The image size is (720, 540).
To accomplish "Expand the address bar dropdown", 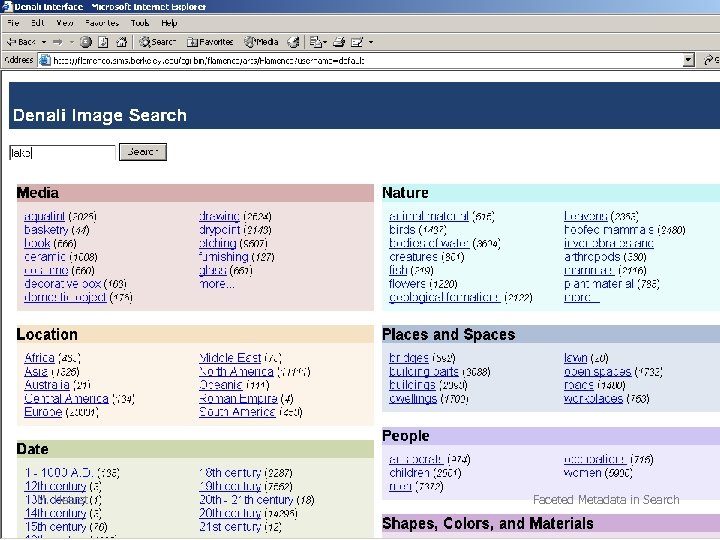I will point(688,60).
